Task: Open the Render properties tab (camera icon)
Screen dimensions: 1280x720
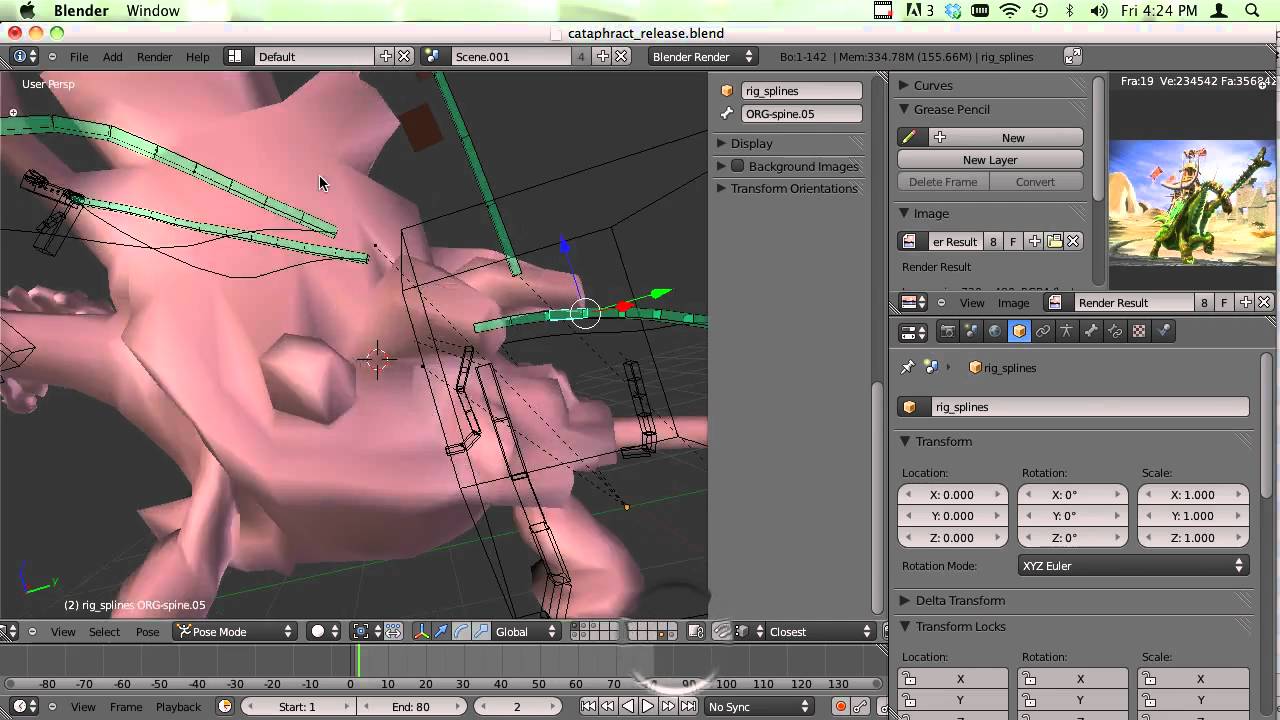Action: 947,332
